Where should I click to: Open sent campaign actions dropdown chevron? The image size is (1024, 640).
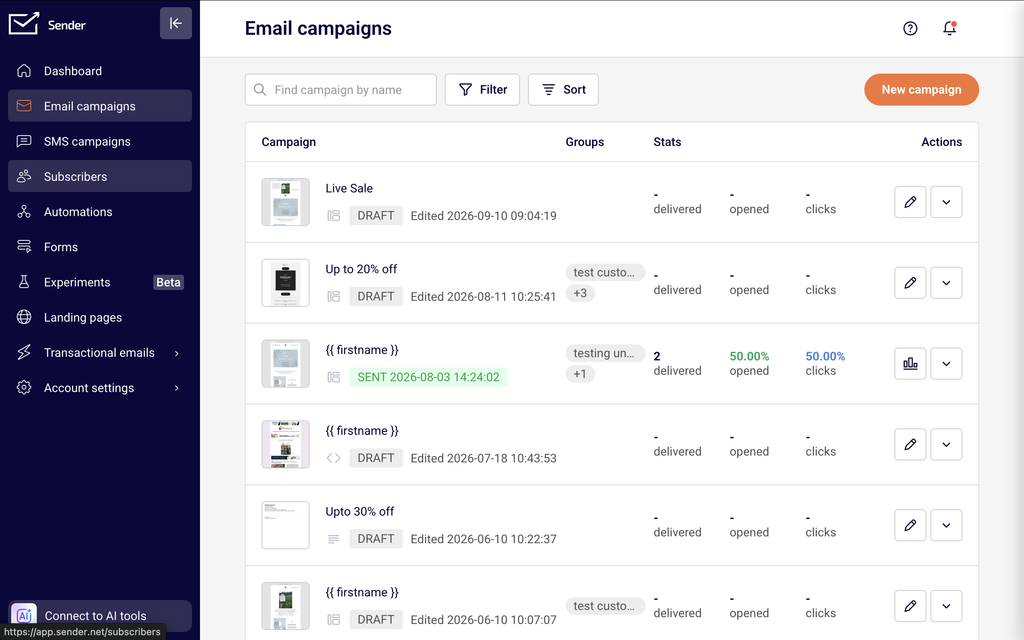click(x=946, y=364)
